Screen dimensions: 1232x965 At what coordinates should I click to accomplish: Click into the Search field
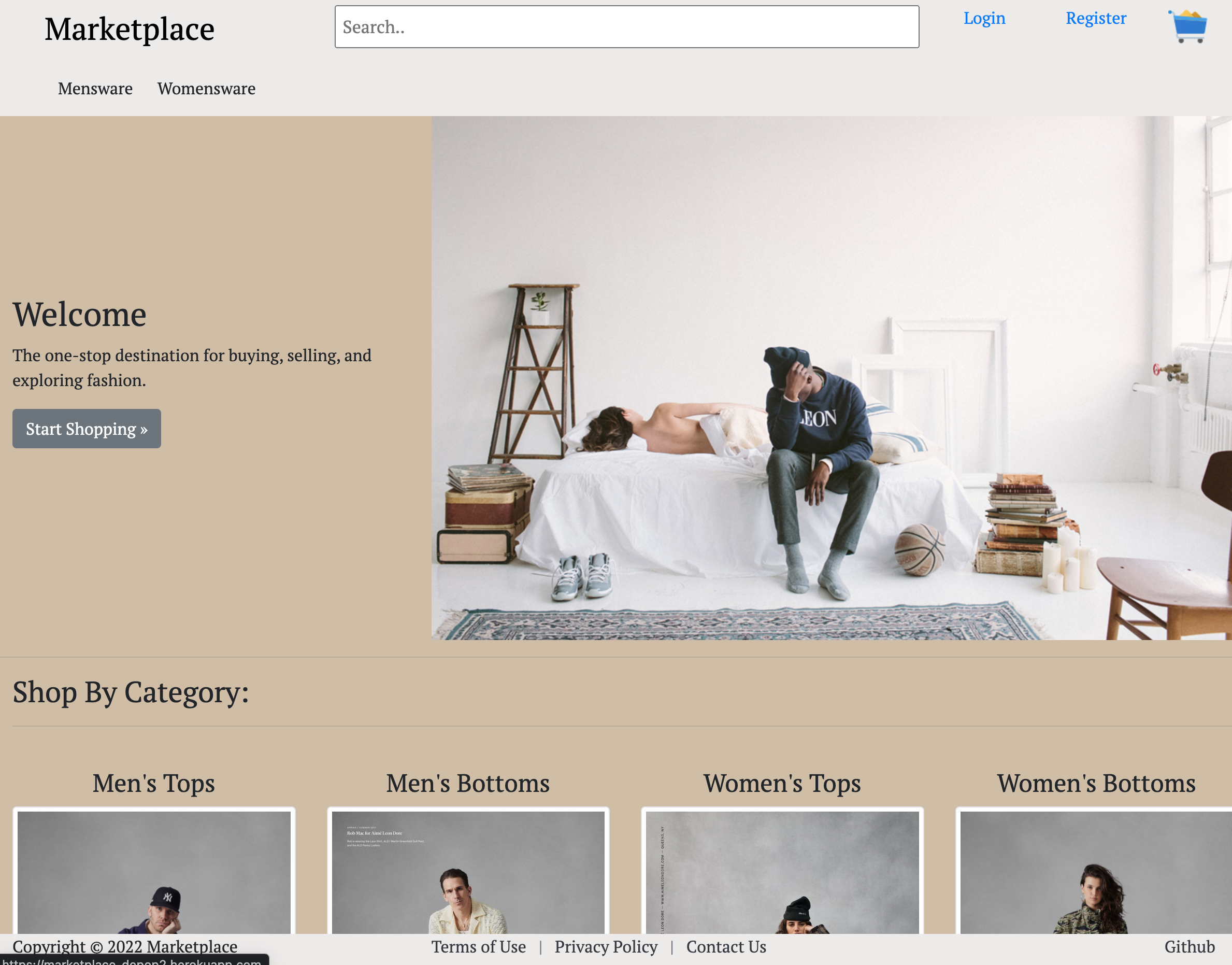[x=626, y=27]
